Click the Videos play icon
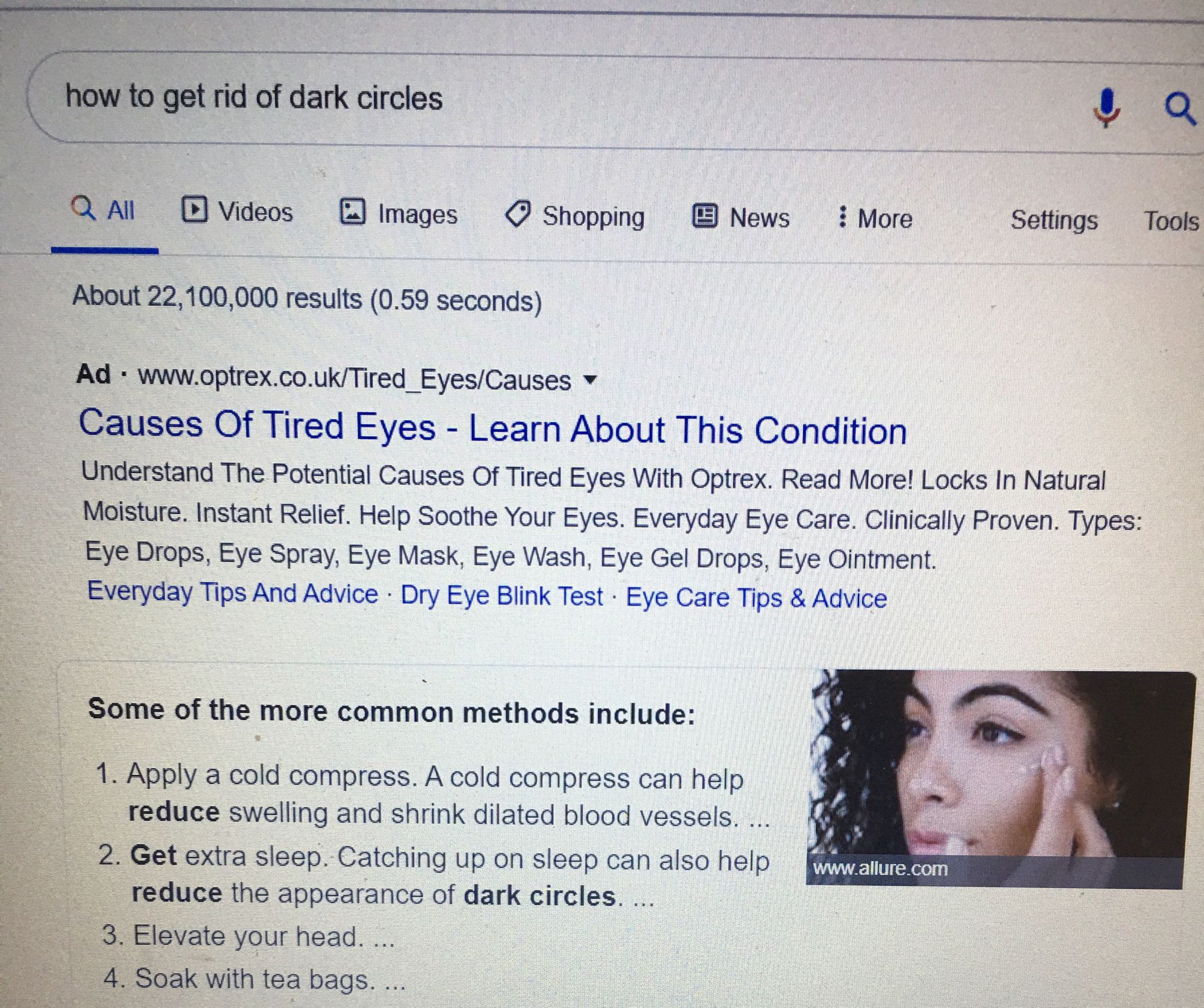Image resolution: width=1204 pixels, height=1008 pixels. 194,210
